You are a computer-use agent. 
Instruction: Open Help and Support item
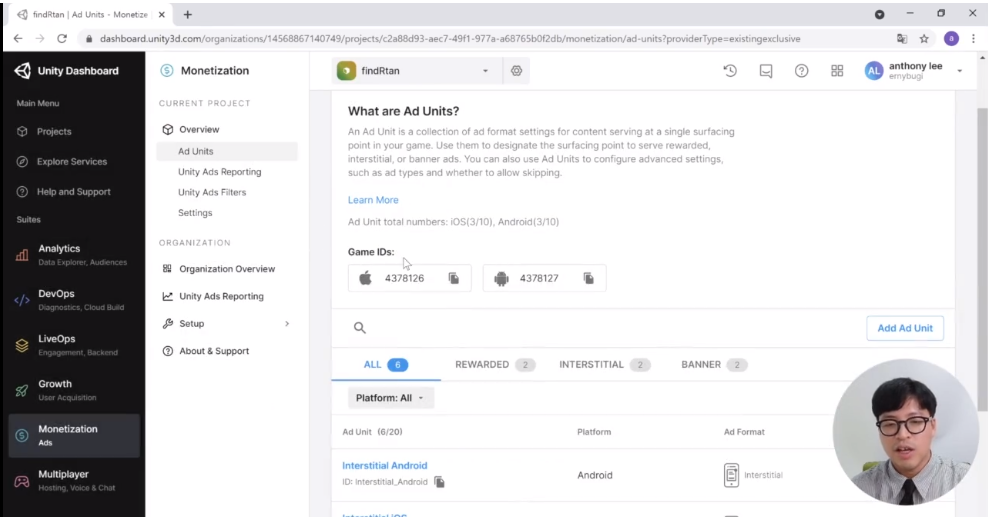(73, 192)
